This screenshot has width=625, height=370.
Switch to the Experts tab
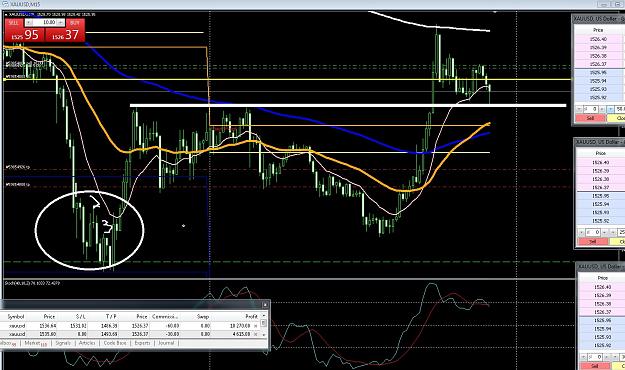pyautogui.click(x=142, y=343)
